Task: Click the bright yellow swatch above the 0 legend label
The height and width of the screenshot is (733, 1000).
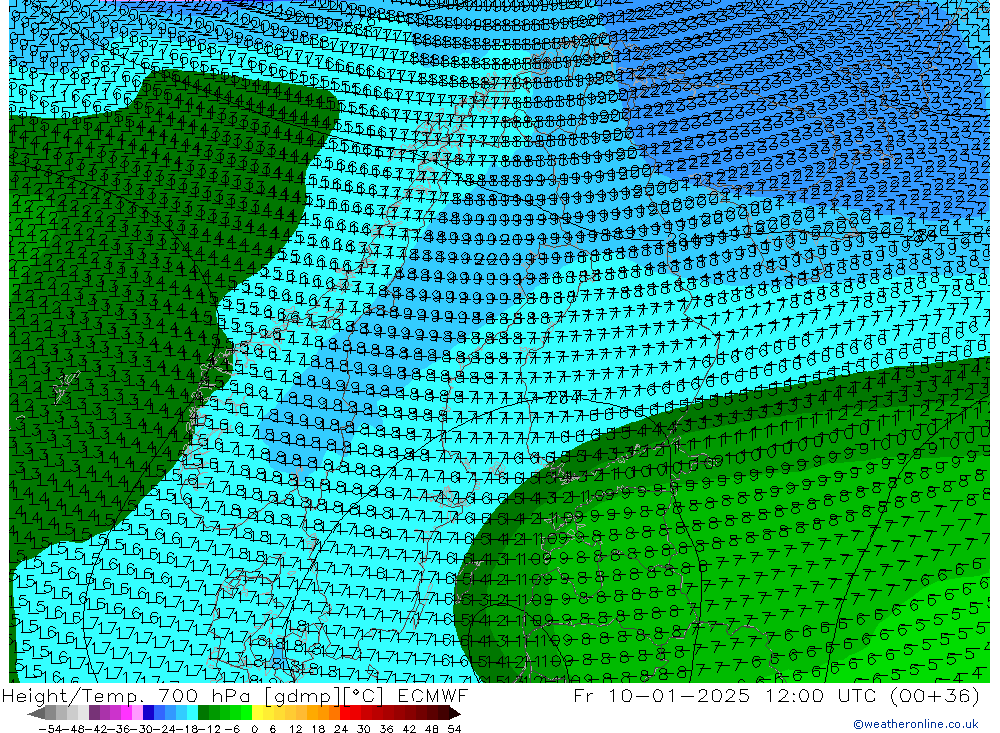Action: [x=257, y=713]
